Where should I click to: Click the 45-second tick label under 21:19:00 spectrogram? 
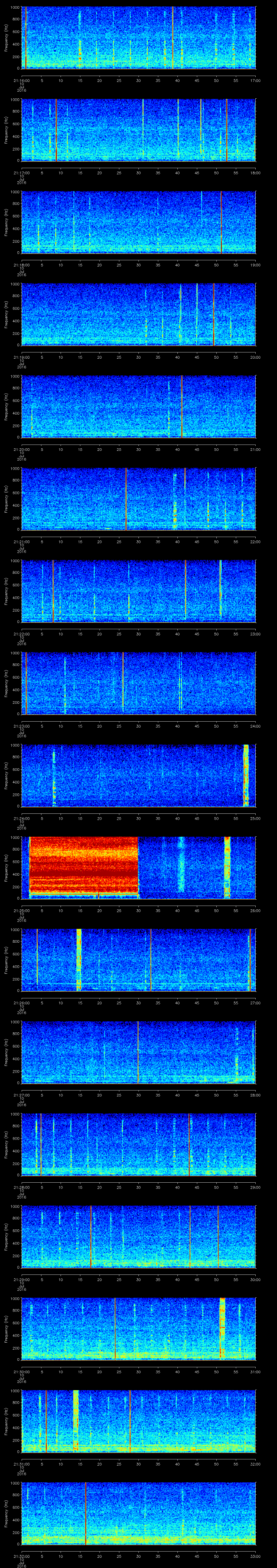[197, 357]
